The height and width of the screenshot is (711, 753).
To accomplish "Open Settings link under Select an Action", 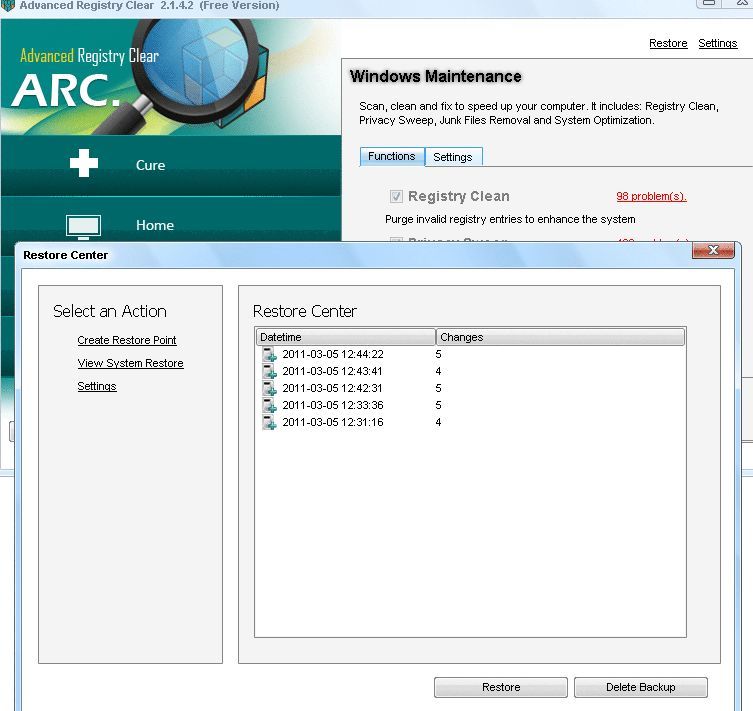I will 97,386.
